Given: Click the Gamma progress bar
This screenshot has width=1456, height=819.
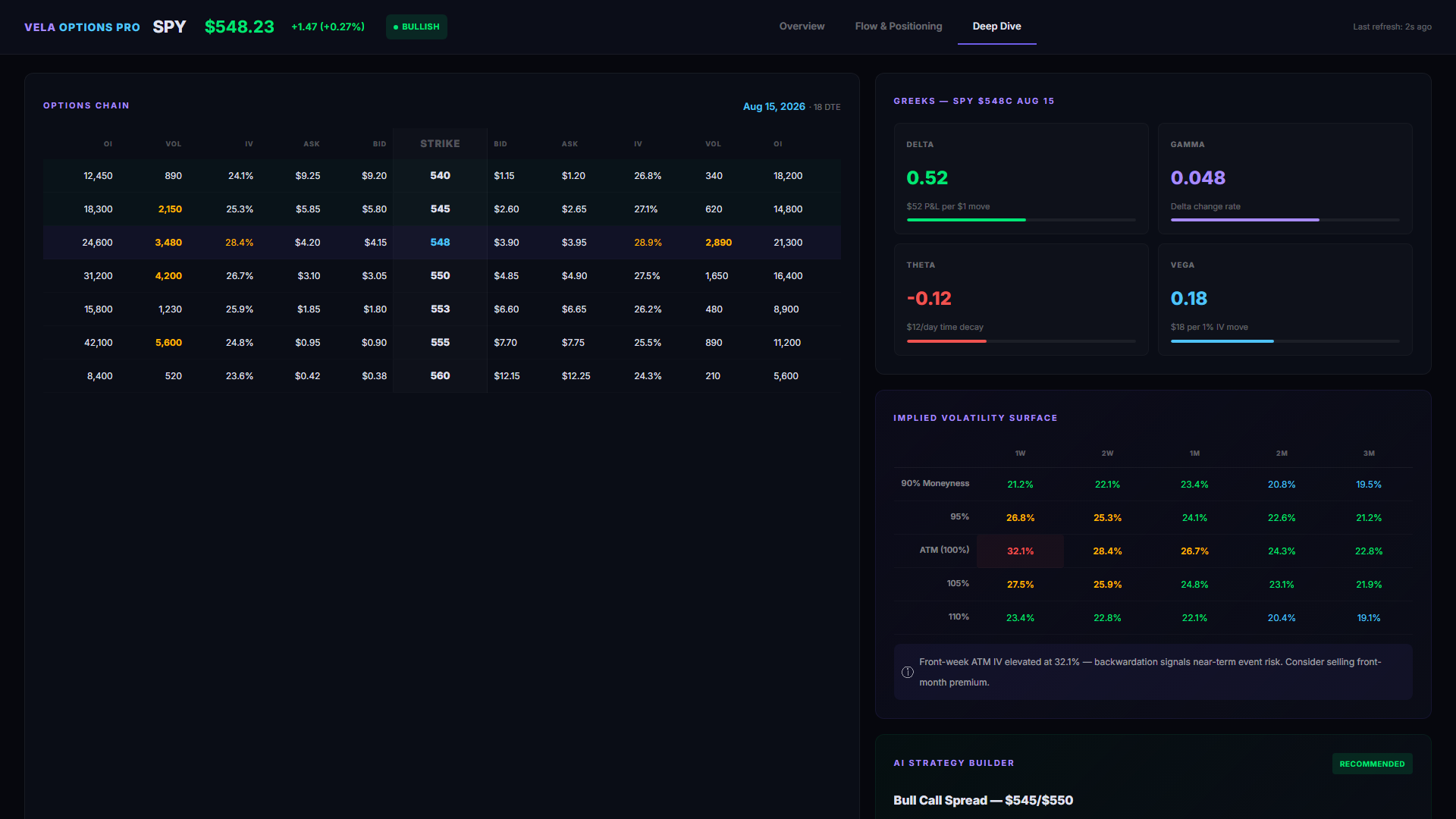Looking at the screenshot, I should pyautogui.click(x=1285, y=220).
